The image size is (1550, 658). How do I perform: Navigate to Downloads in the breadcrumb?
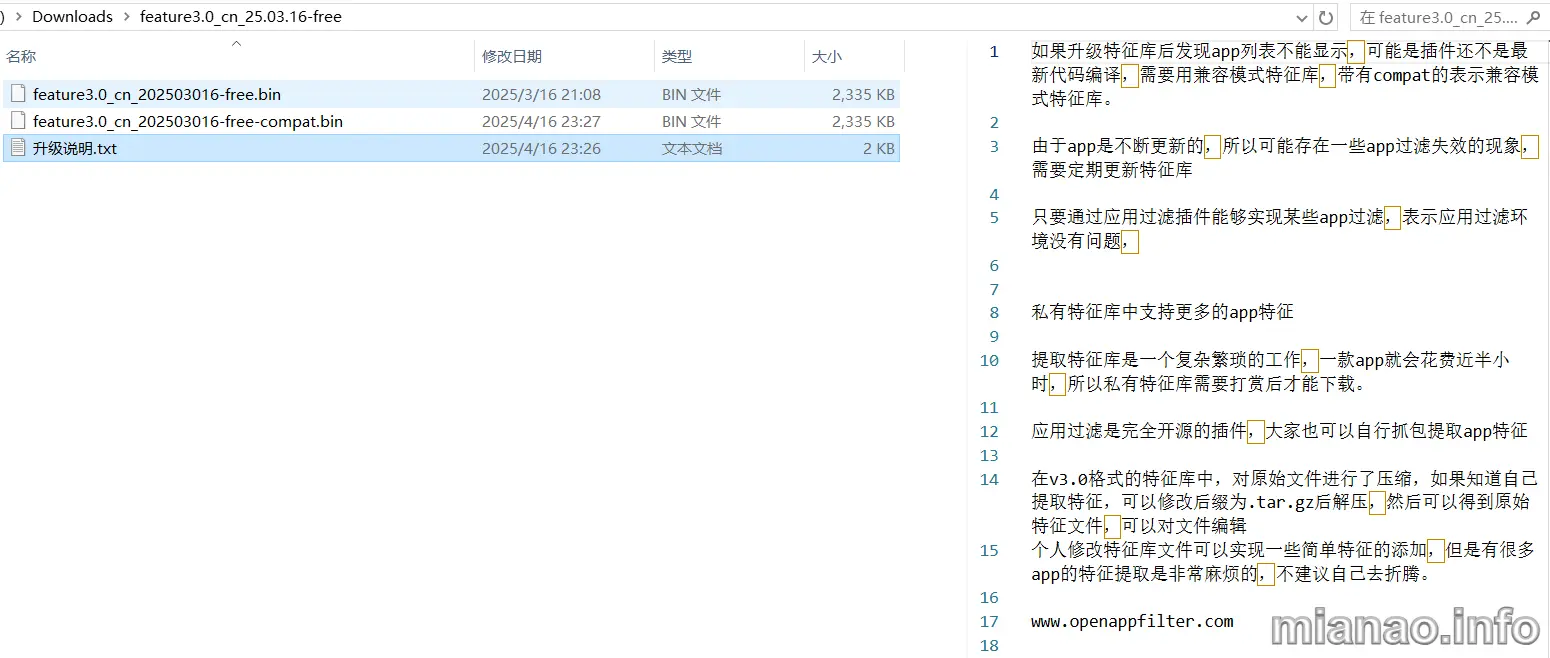point(72,17)
